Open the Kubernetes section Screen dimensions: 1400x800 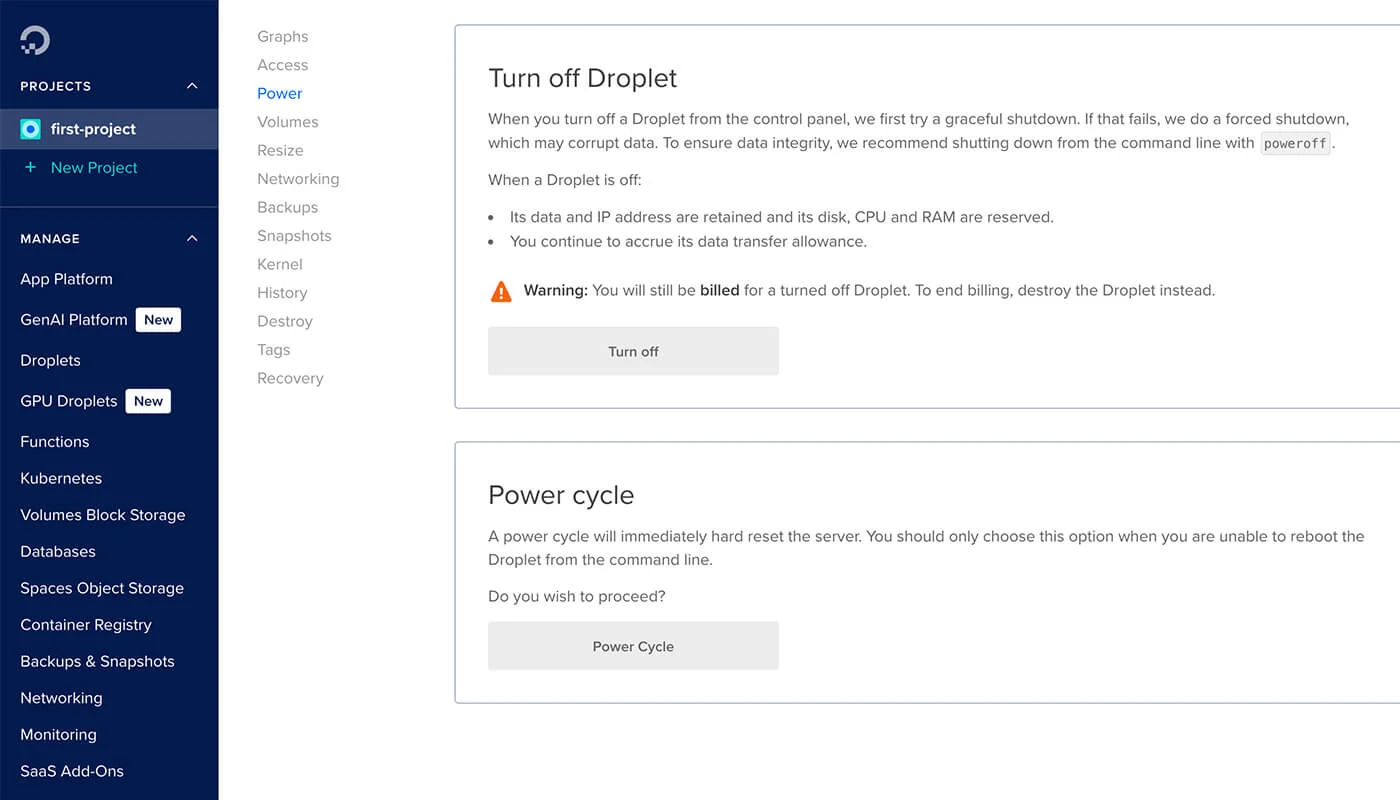click(x=61, y=479)
